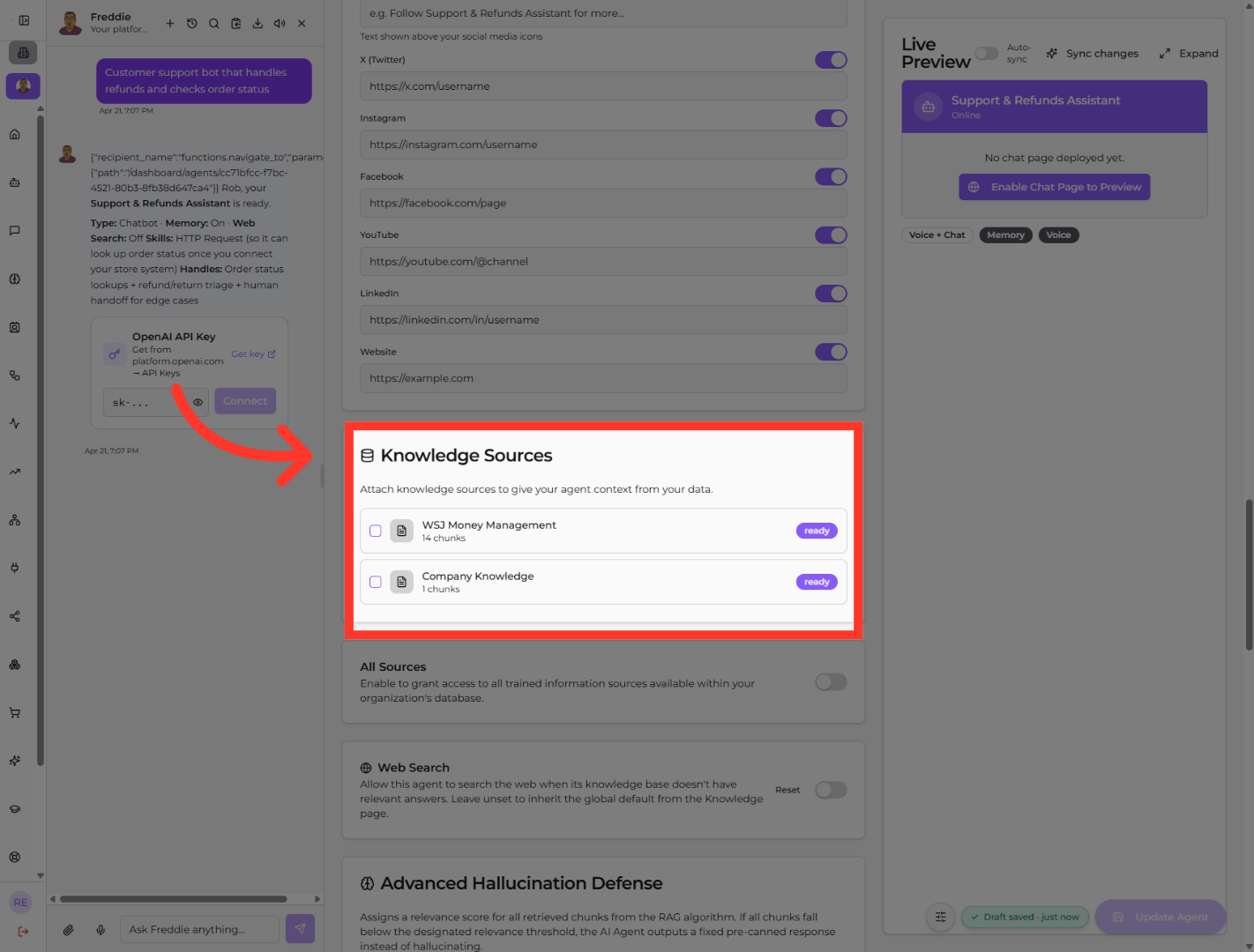Send message with paper plane button

301,928
